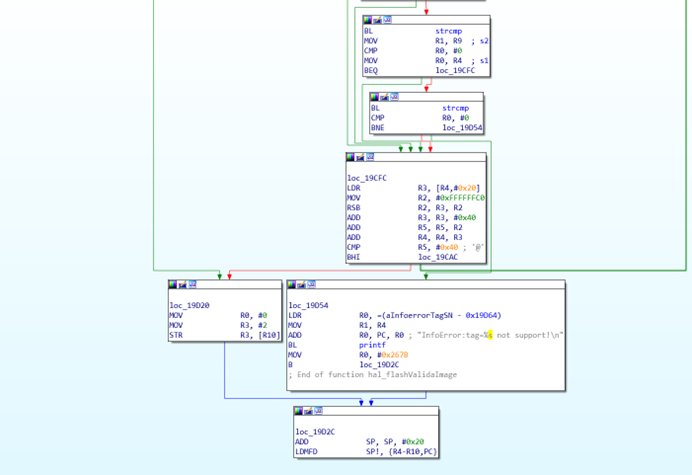Click the color palette icon on loc_19D2C node
The image size is (692, 475).
click(298, 411)
